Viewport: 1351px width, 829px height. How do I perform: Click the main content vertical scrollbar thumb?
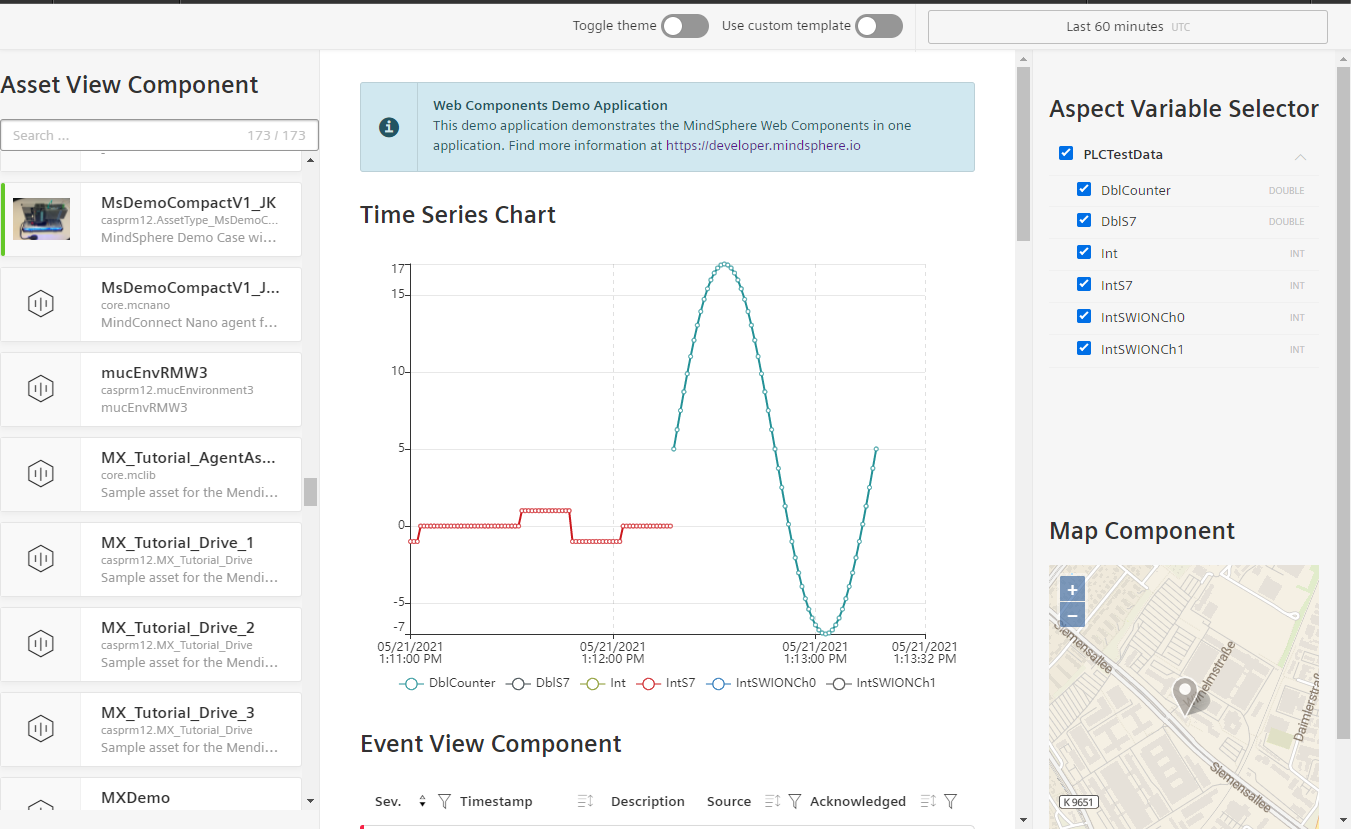coord(1023,154)
